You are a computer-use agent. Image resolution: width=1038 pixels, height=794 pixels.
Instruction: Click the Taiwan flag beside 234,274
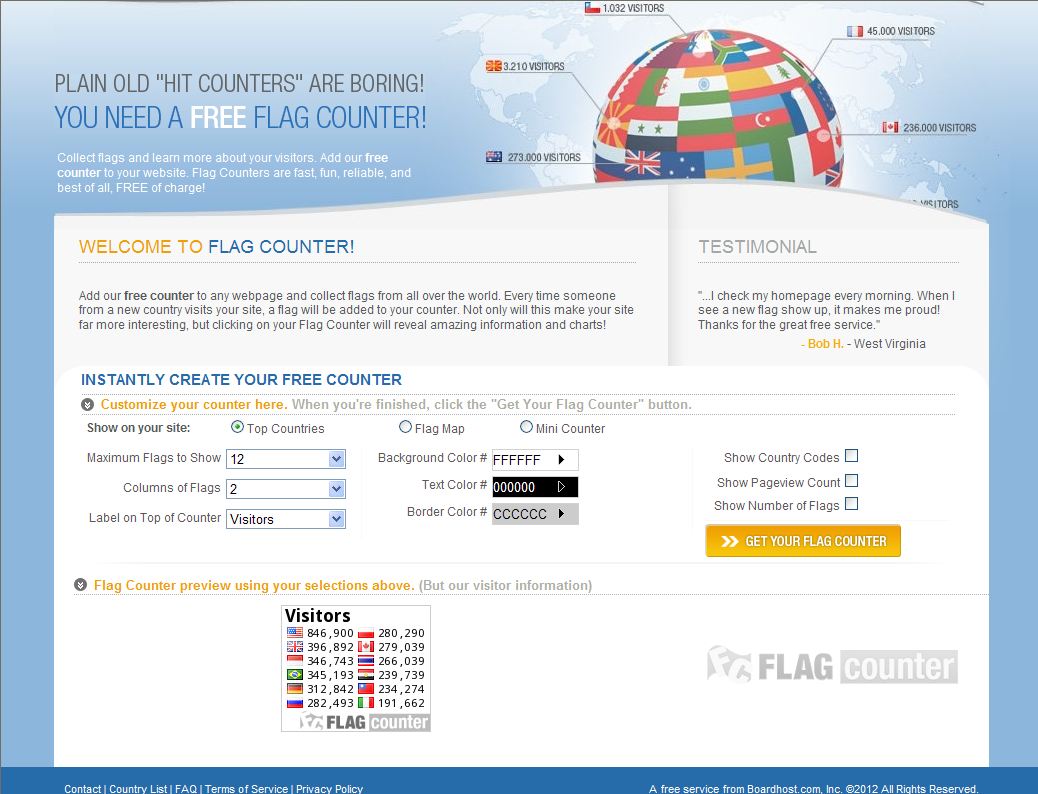366,689
